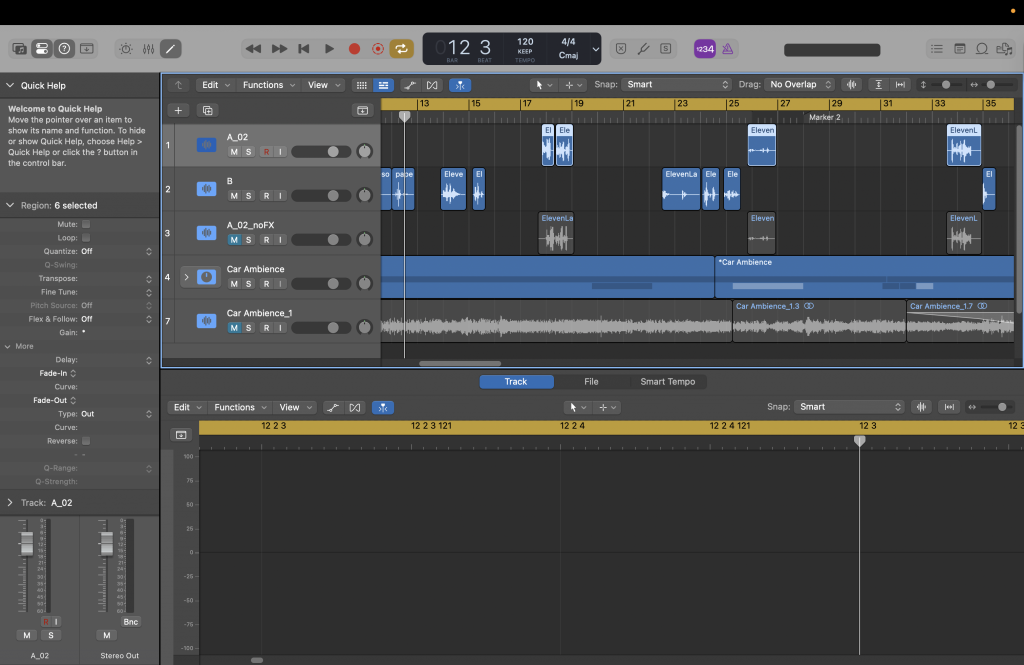
Task: Click the Rewind transport button
Action: point(253,48)
